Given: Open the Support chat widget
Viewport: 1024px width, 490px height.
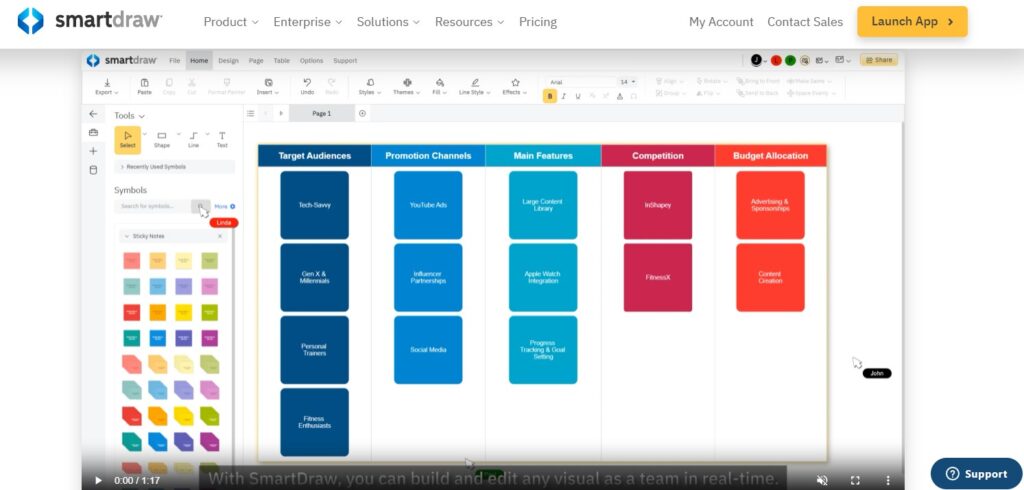Looking at the screenshot, I should pos(976,473).
